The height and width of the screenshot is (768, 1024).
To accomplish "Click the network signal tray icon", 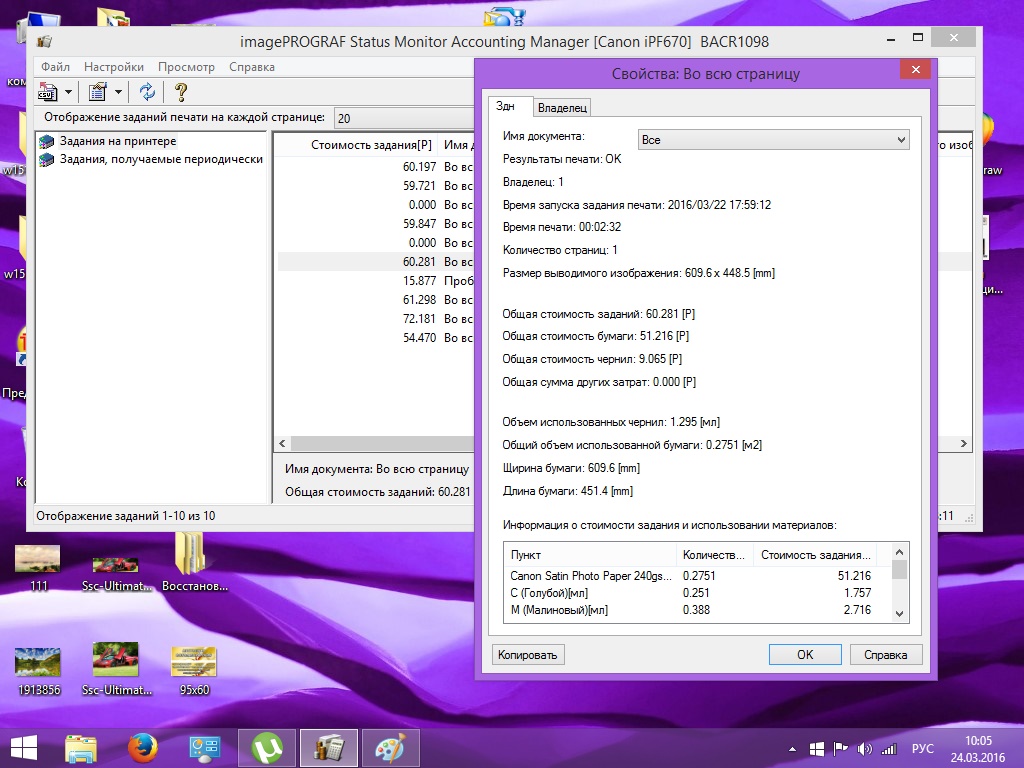I will click(x=888, y=749).
